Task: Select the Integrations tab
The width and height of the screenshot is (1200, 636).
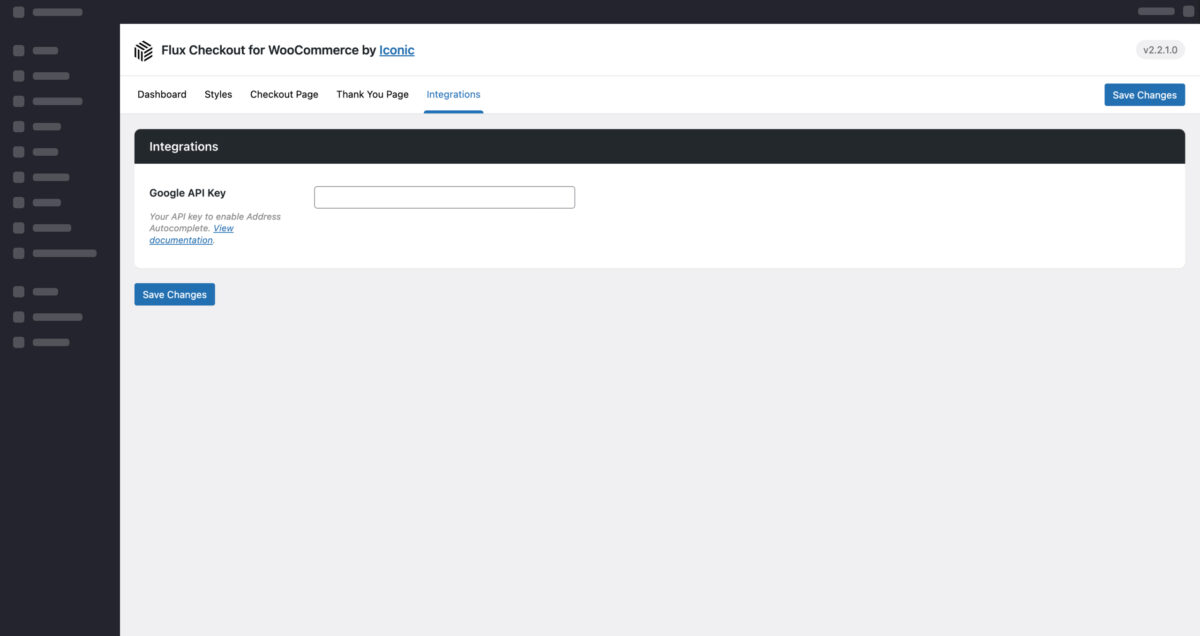Action: tap(453, 94)
